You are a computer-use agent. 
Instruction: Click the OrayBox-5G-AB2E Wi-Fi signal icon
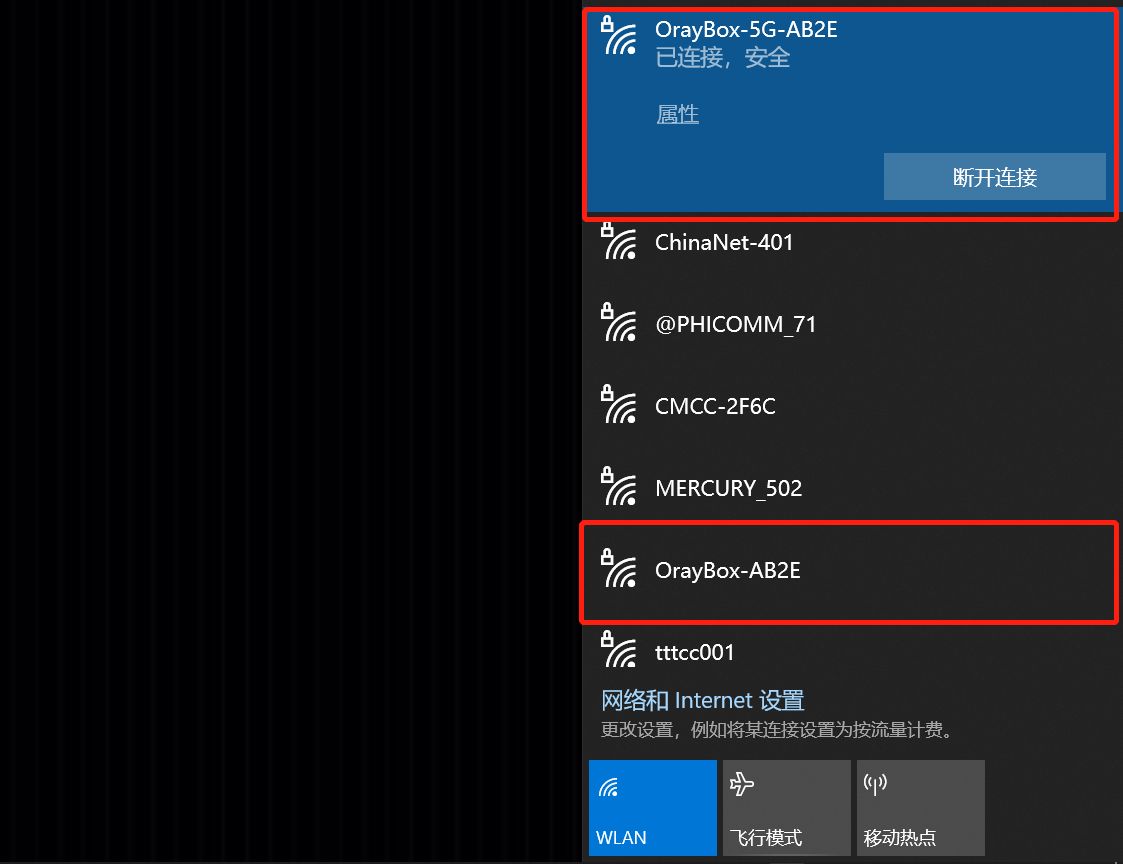(619, 36)
